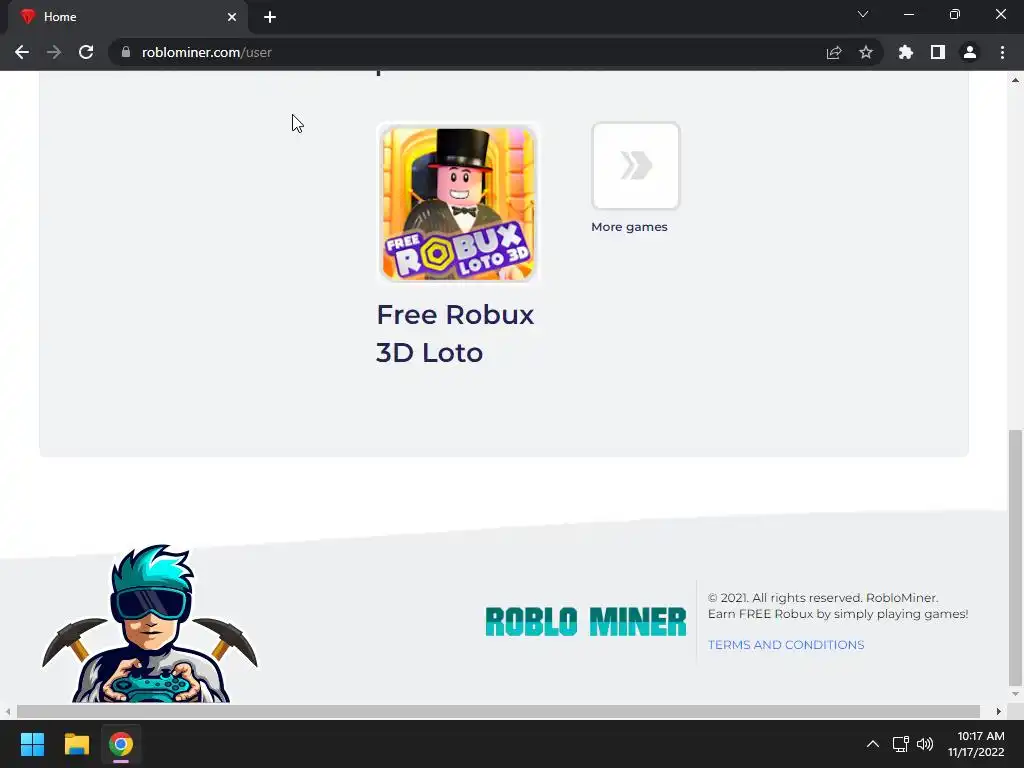Viewport: 1024px width, 768px height.
Task: Click the scroll right arrow
Action: 999,711
